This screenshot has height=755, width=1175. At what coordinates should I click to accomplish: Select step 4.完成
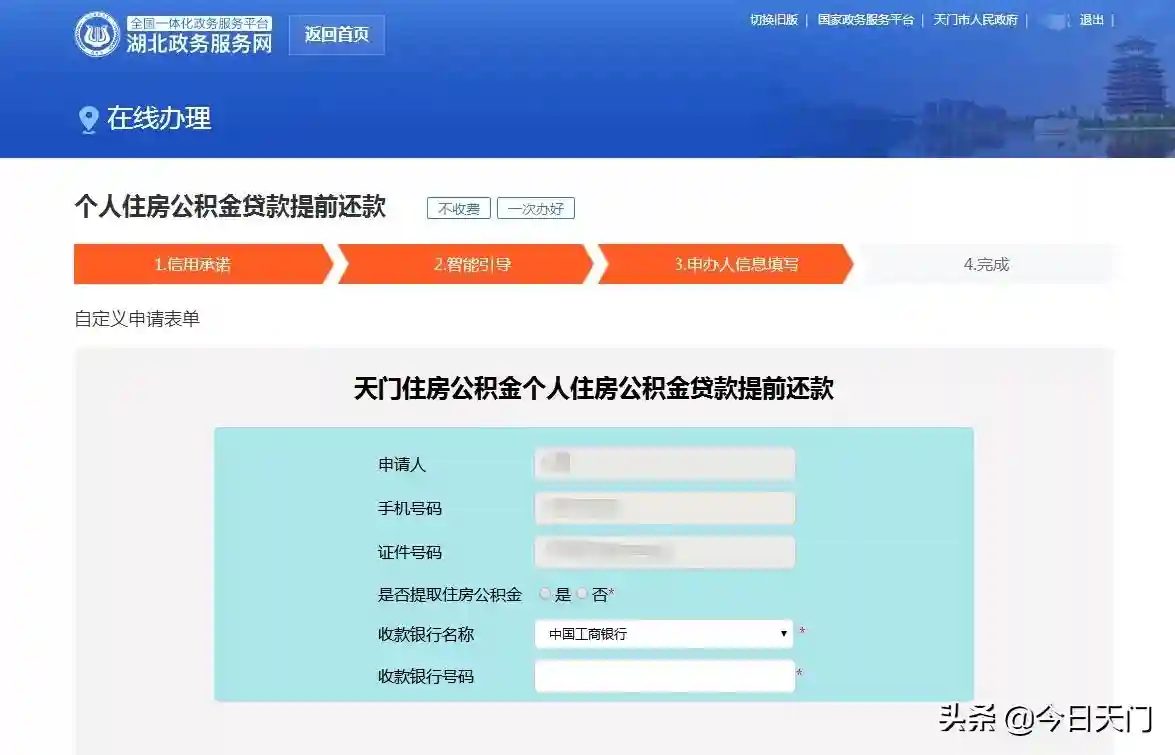[x=986, y=264]
